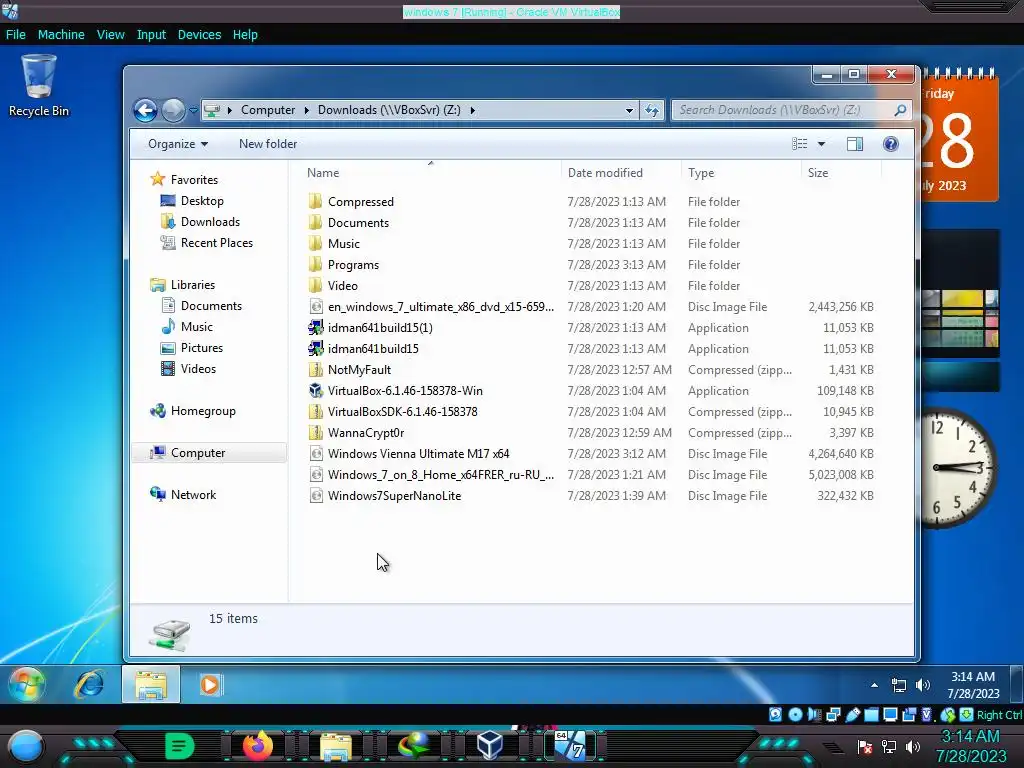Click the Search Downloads input field
Screen dimensions: 1024x768
click(784, 110)
